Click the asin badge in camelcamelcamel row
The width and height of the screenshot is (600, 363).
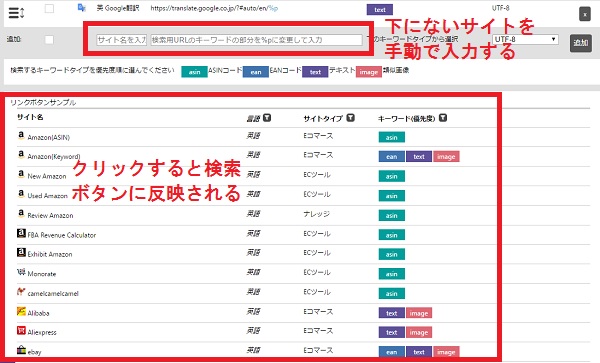(x=391, y=293)
